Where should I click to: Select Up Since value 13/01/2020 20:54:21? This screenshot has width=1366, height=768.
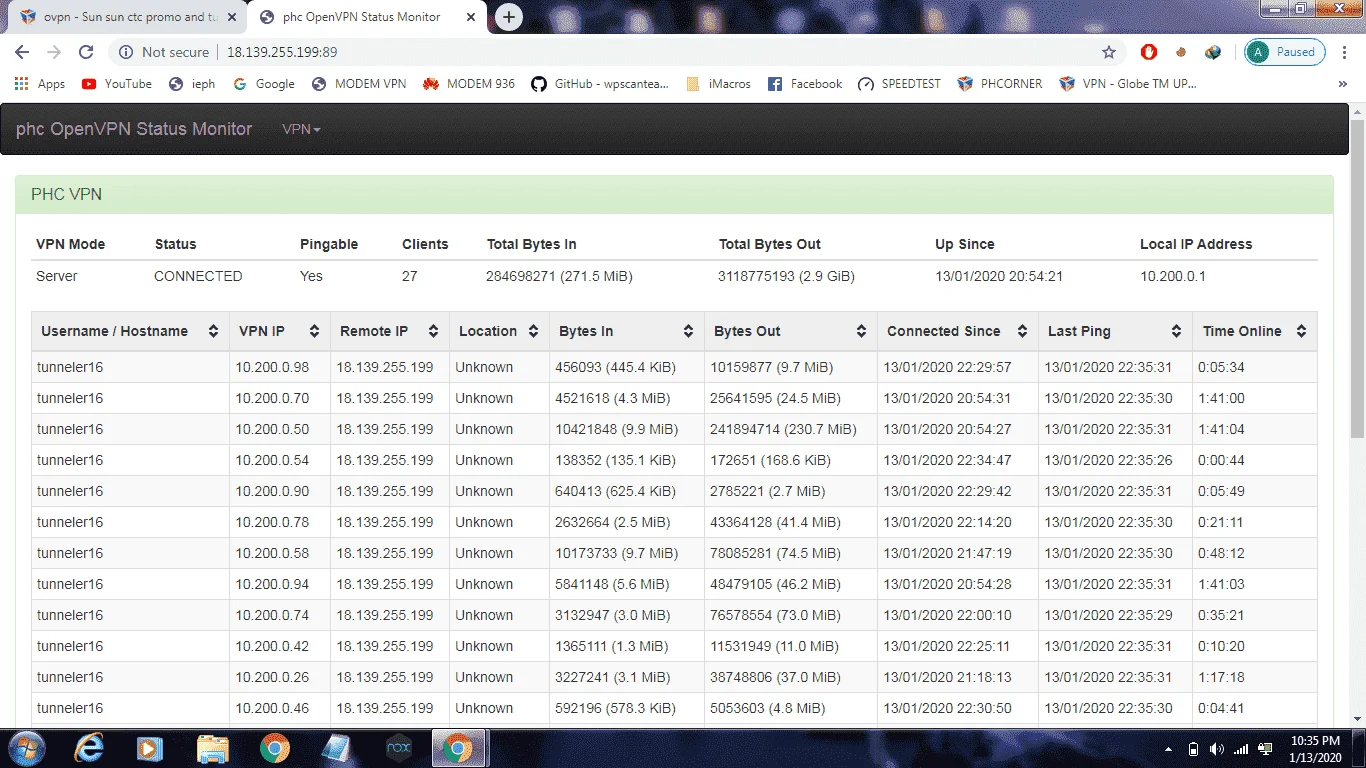tap(999, 276)
